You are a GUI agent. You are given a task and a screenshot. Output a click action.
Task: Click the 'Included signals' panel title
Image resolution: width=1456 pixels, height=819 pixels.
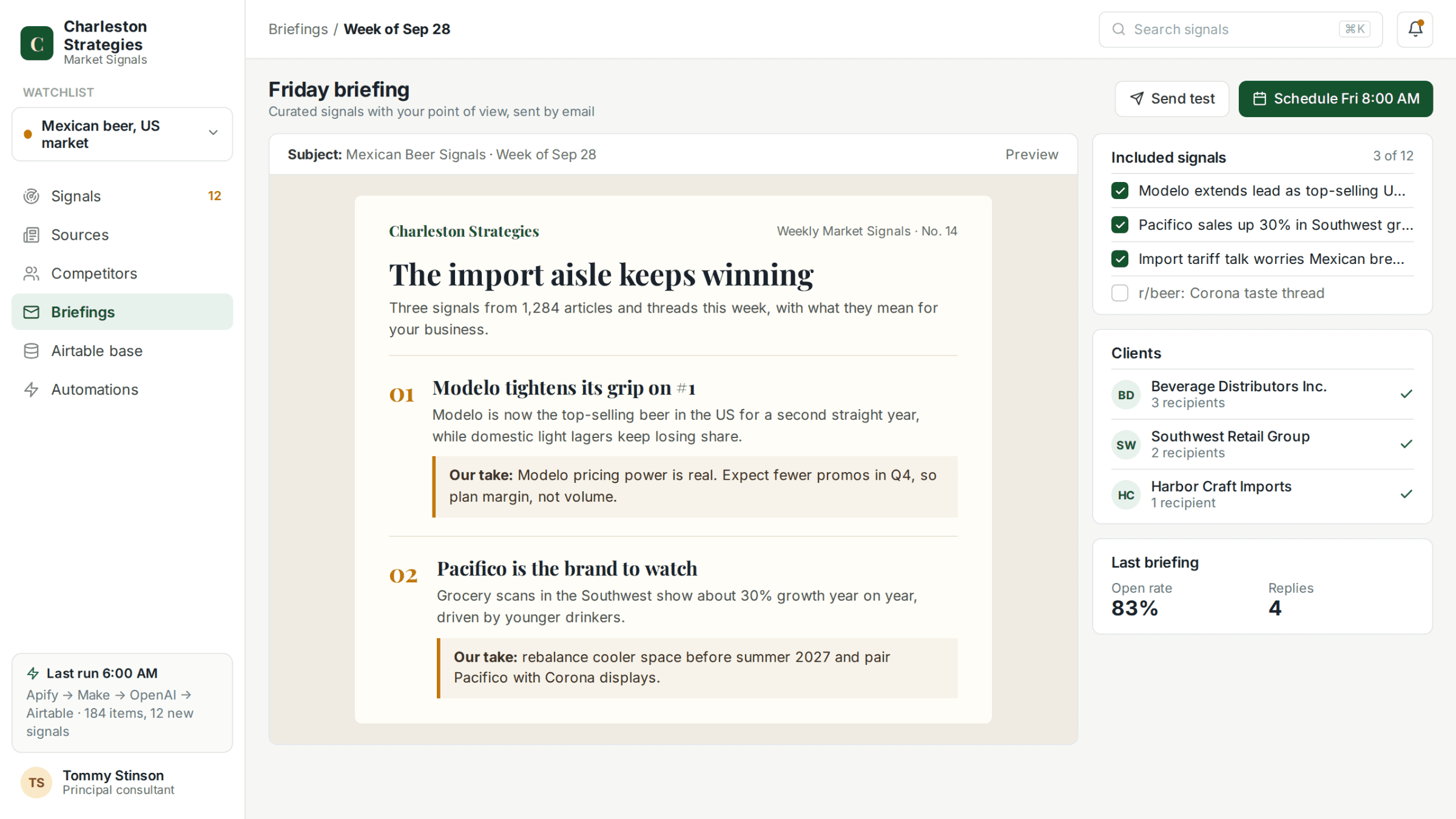pyautogui.click(x=1168, y=157)
